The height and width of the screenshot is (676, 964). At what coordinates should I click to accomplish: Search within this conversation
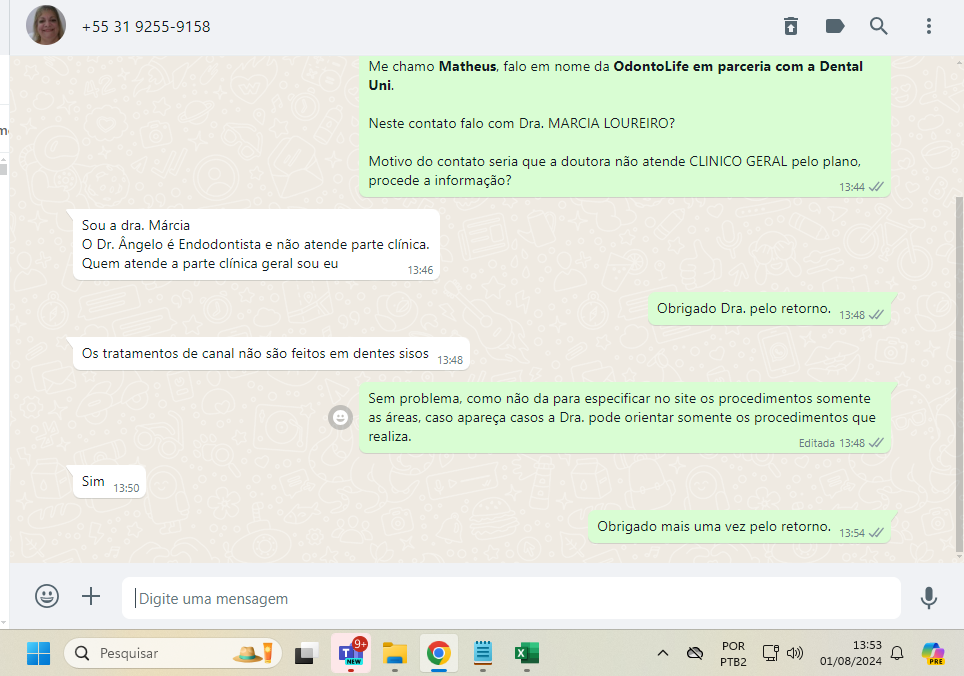point(878,26)
